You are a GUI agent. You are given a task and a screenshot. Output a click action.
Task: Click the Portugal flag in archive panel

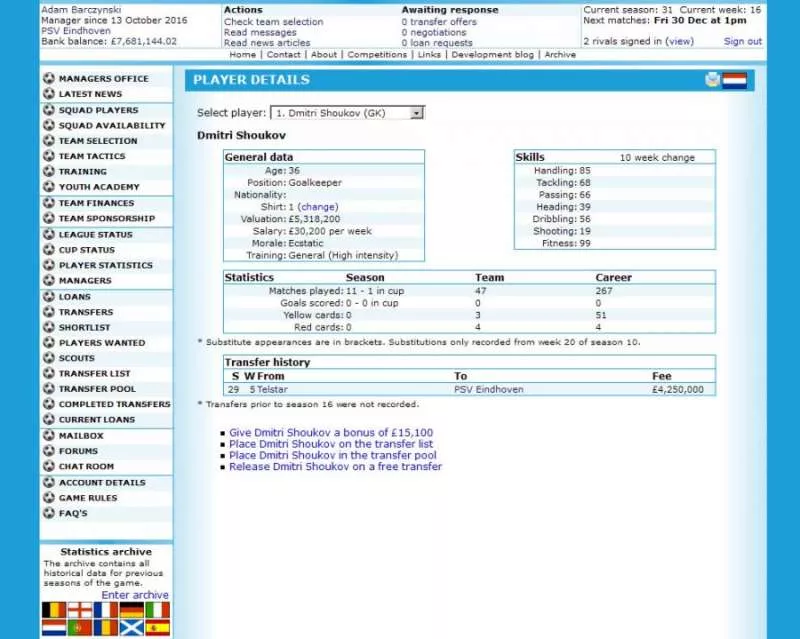pos(80,628)
